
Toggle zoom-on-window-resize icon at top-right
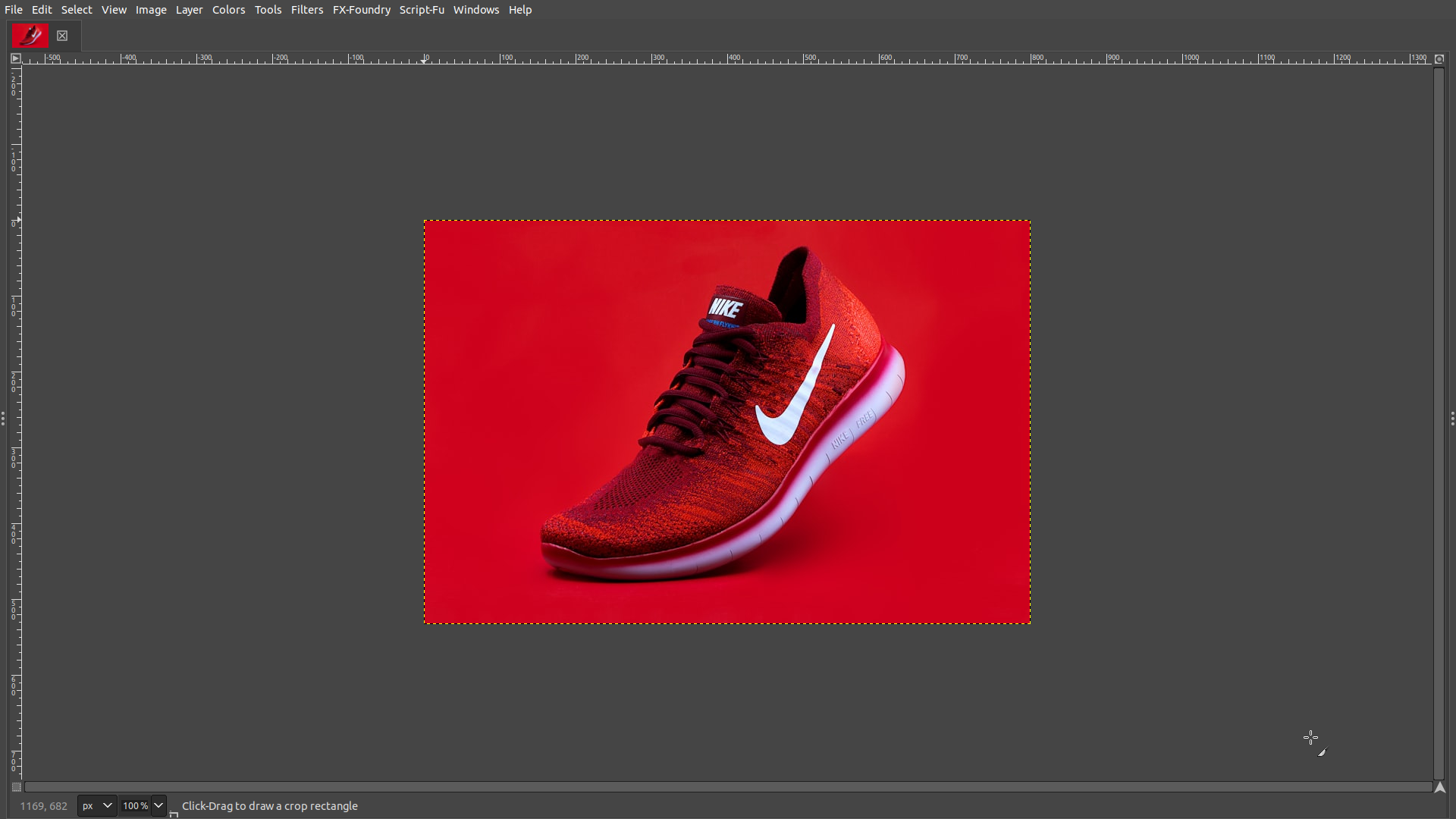point(1439,58)
